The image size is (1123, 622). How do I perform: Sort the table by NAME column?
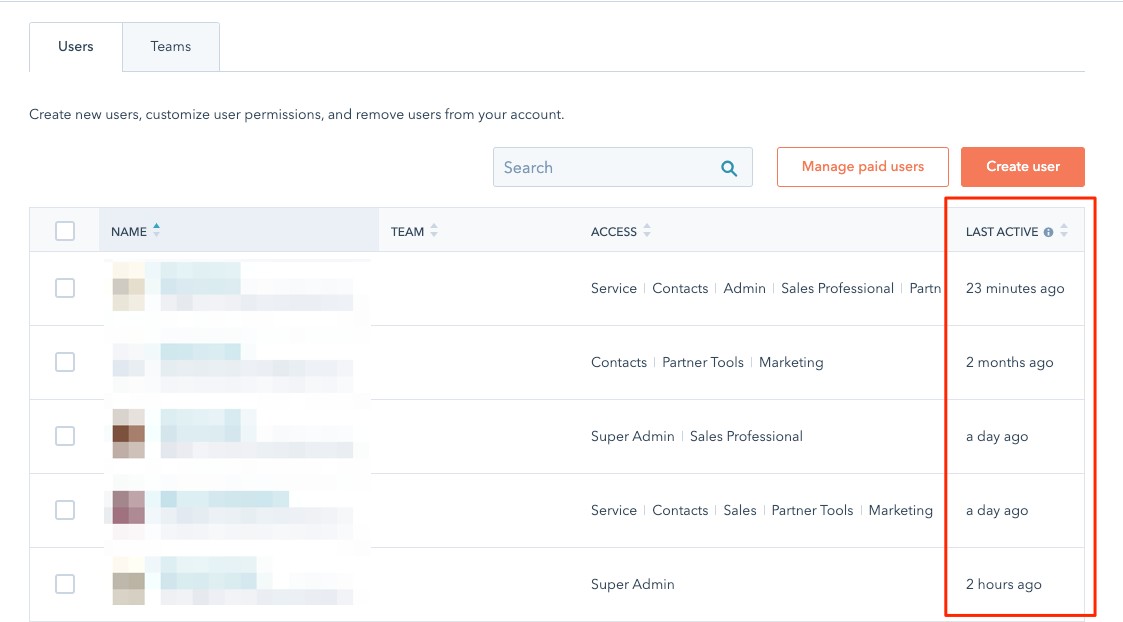157,229
